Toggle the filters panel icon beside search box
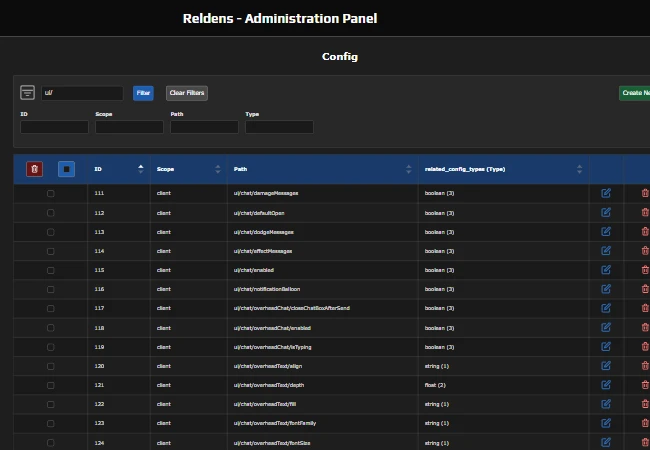The height and width of the screenshot is (450, 650). [x=27, y=92]
